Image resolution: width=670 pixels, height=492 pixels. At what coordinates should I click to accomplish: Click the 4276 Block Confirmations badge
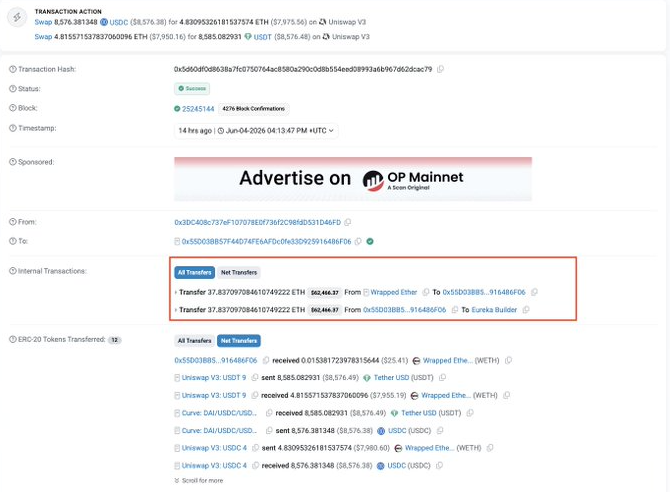(x=253, y=109)
